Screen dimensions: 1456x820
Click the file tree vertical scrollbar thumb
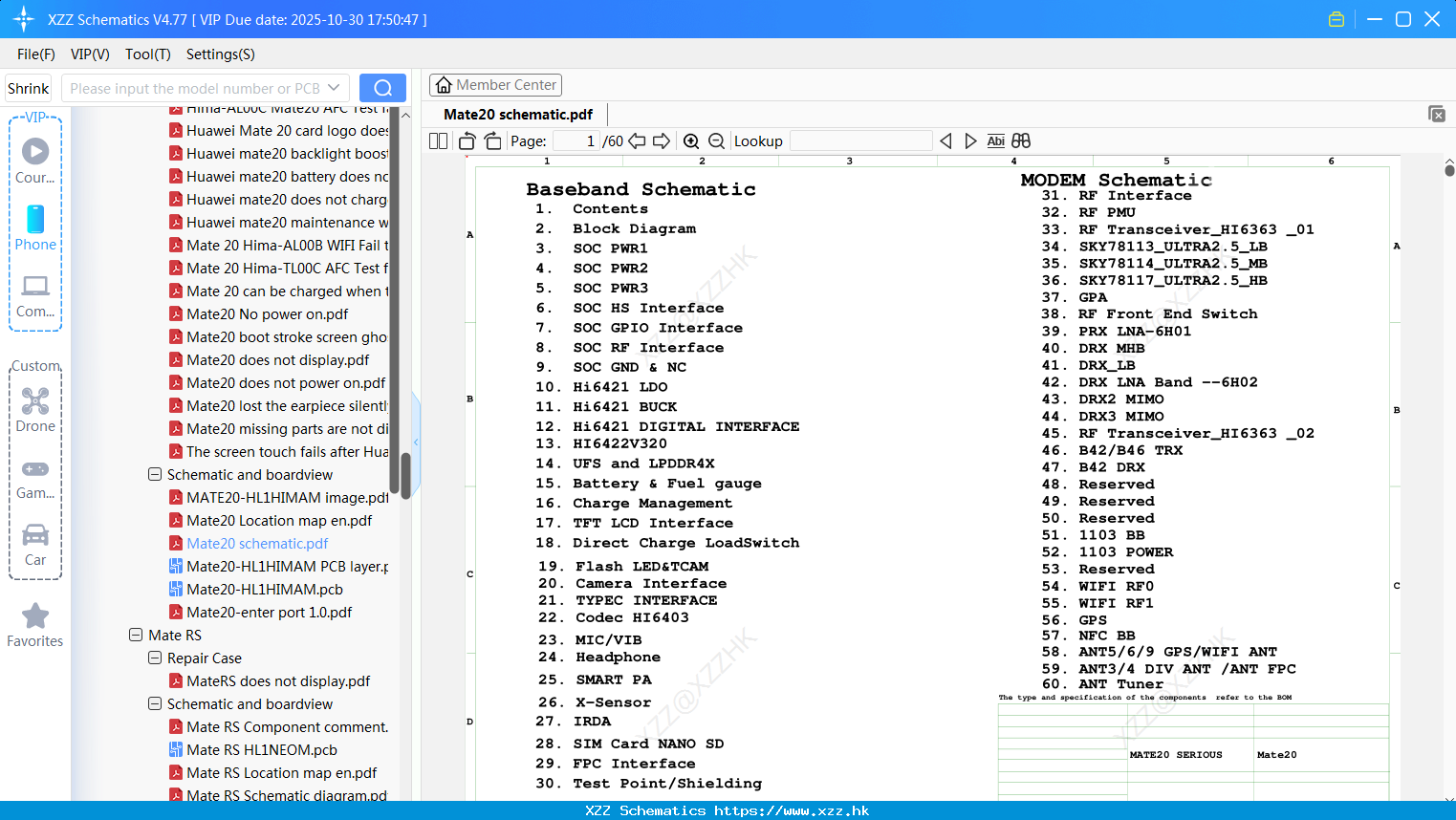(x=405, y=475)
